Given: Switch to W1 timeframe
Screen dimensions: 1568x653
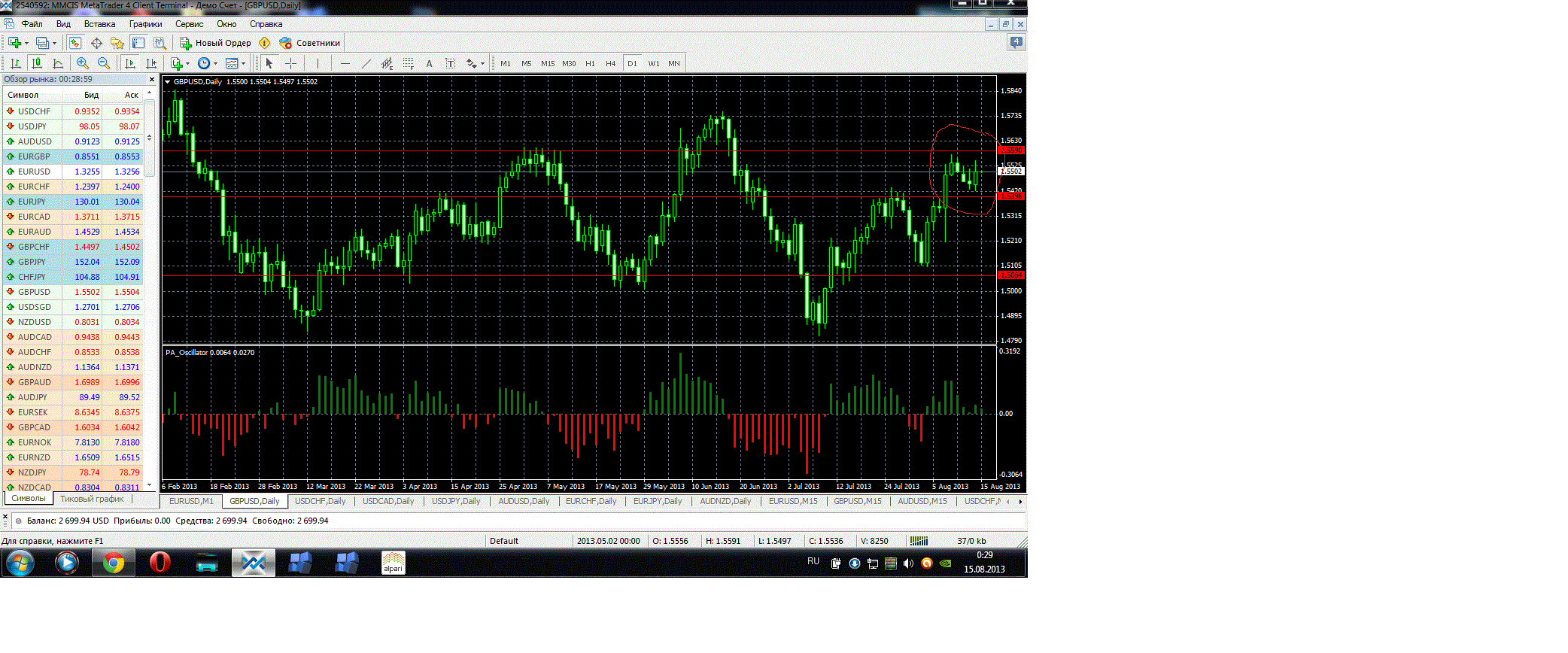Looking at the screenshot, I should coord(653,63).
